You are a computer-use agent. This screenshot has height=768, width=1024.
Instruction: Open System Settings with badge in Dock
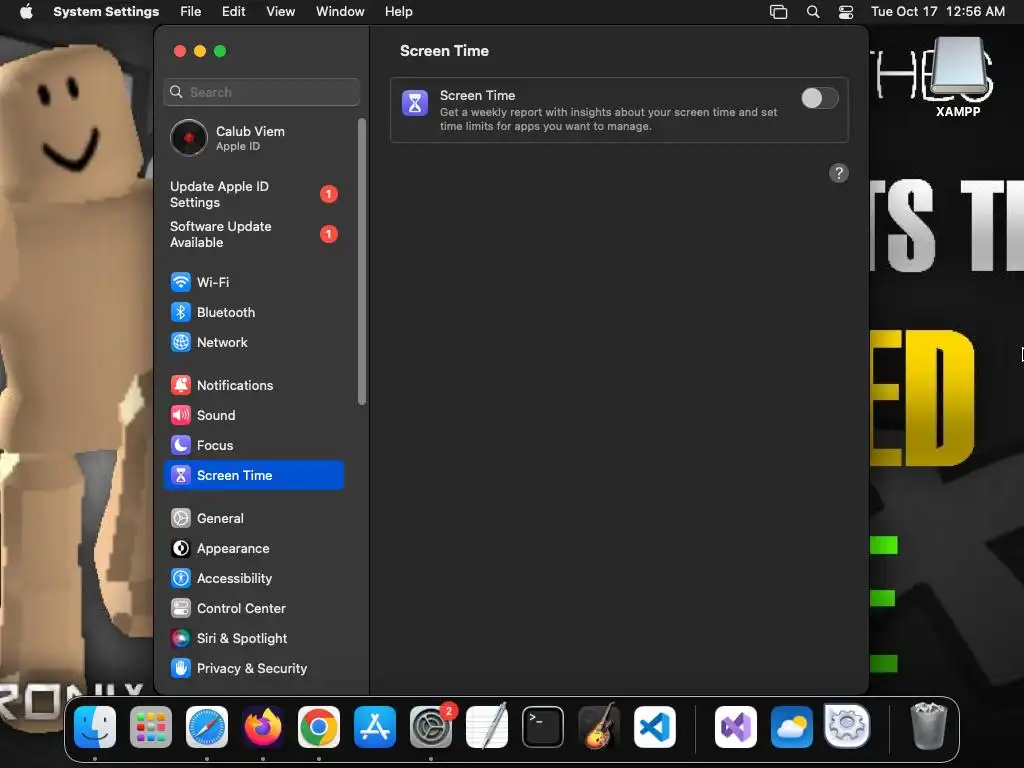431,727
